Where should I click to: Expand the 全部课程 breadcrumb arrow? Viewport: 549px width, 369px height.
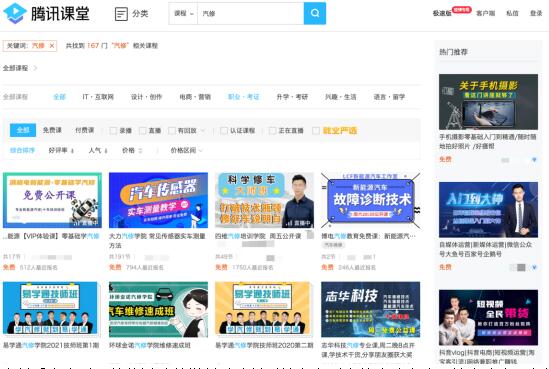35,68
